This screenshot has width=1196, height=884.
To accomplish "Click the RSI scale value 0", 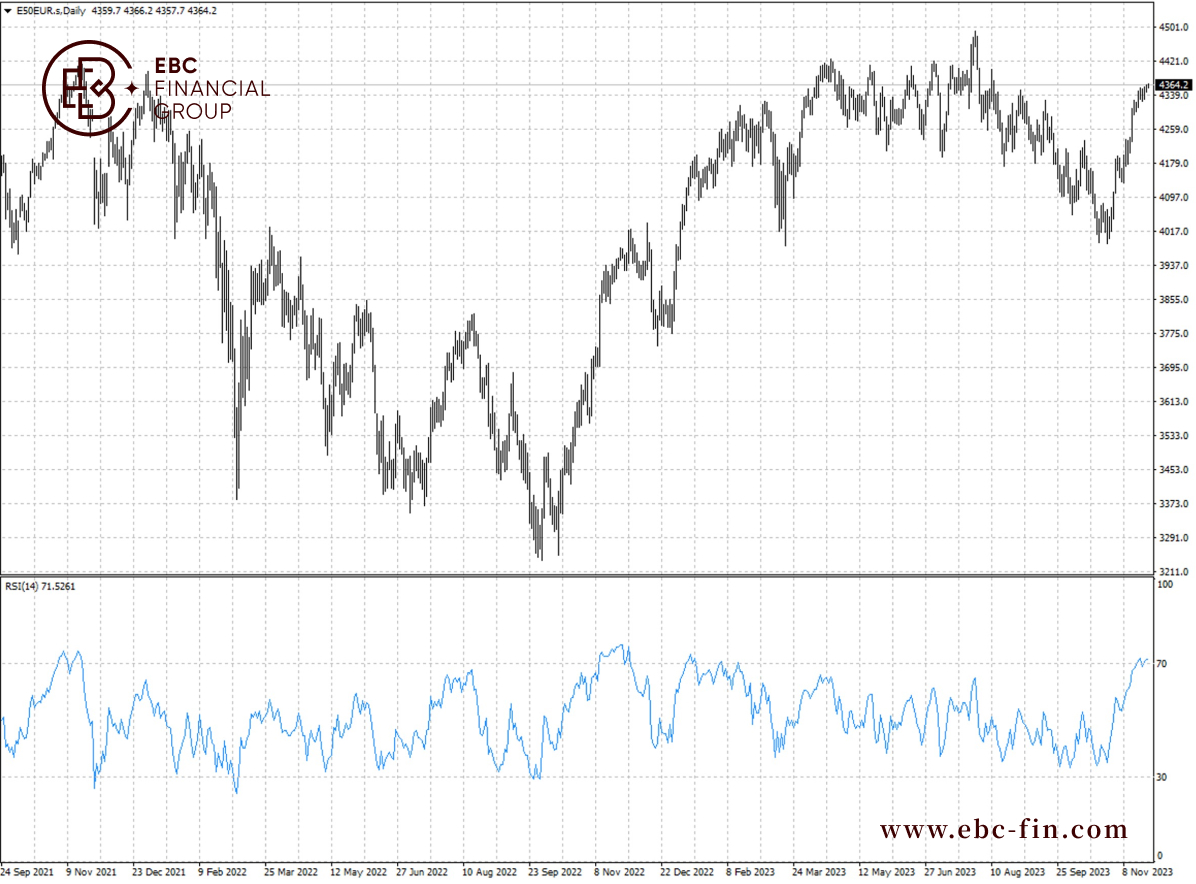I will click(x=1160, y=856).
